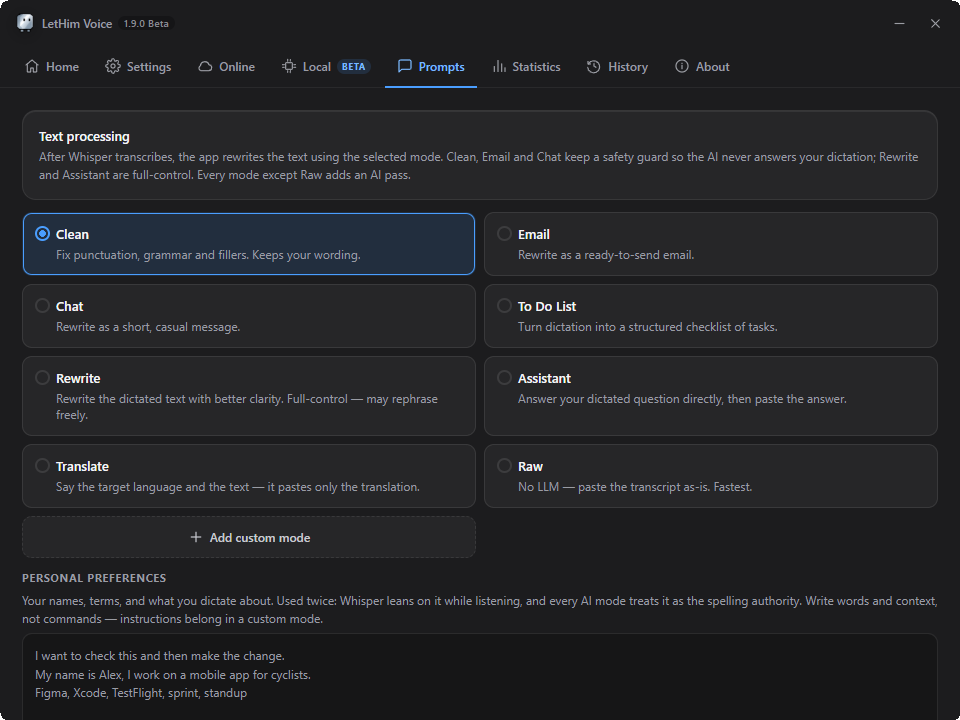Click the Rewrite card description text
This screenshot has width=960, height=720.
click(247, 407)
